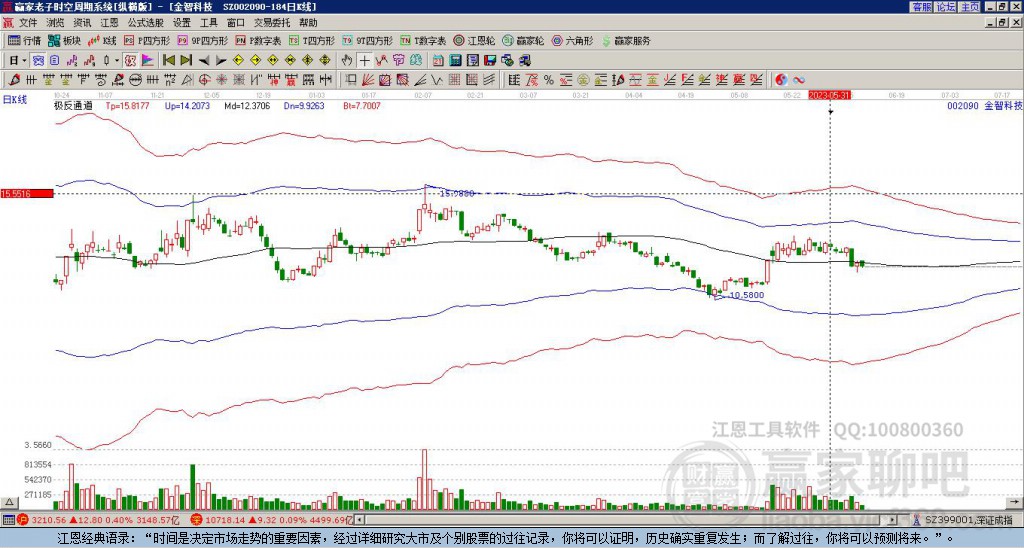This screenshot has height=548, width=1024.
Task: Click the truck icon in toolbar
Action: point(525,61)
